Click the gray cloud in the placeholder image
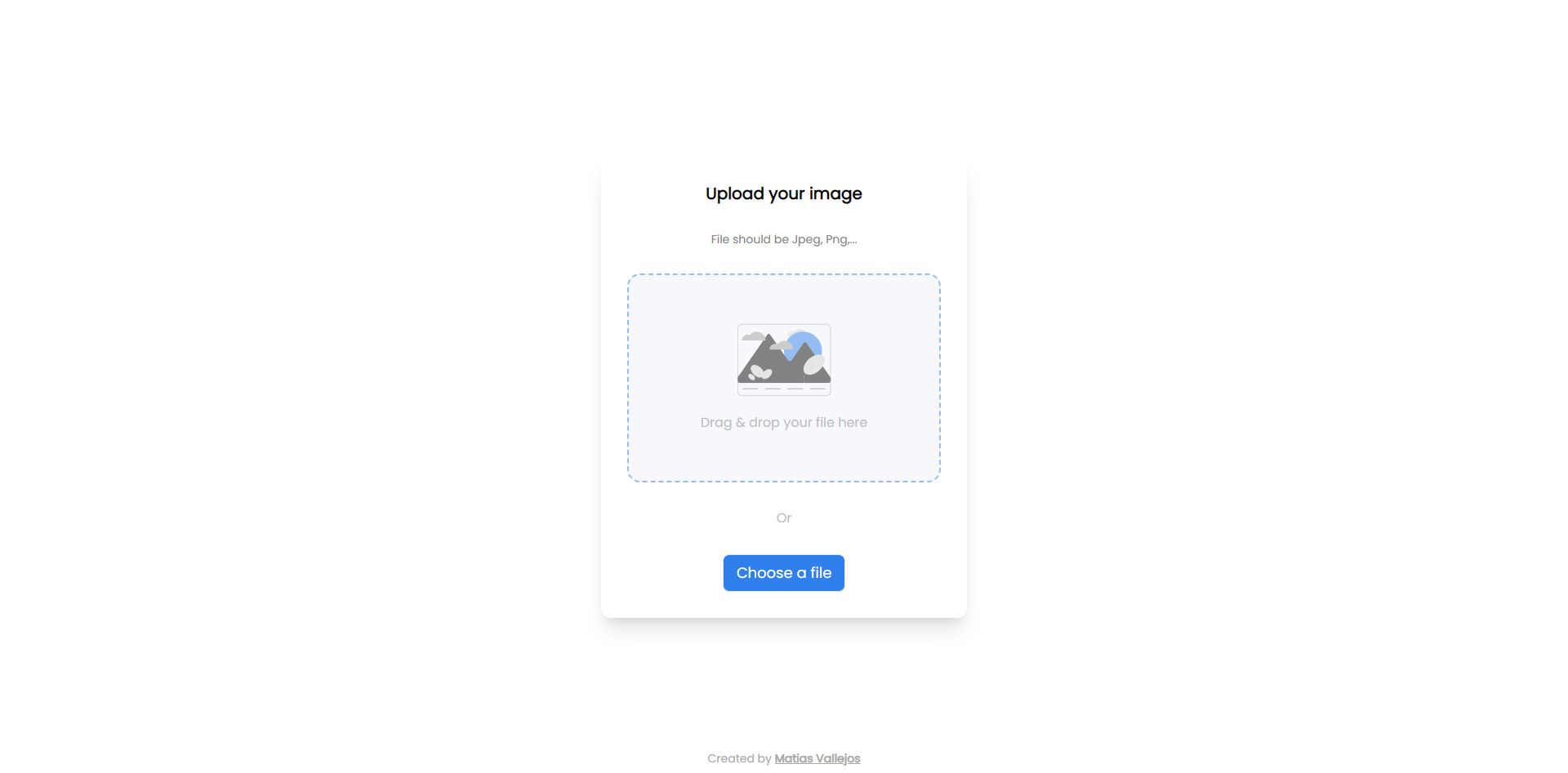 [x=754, y=336]
